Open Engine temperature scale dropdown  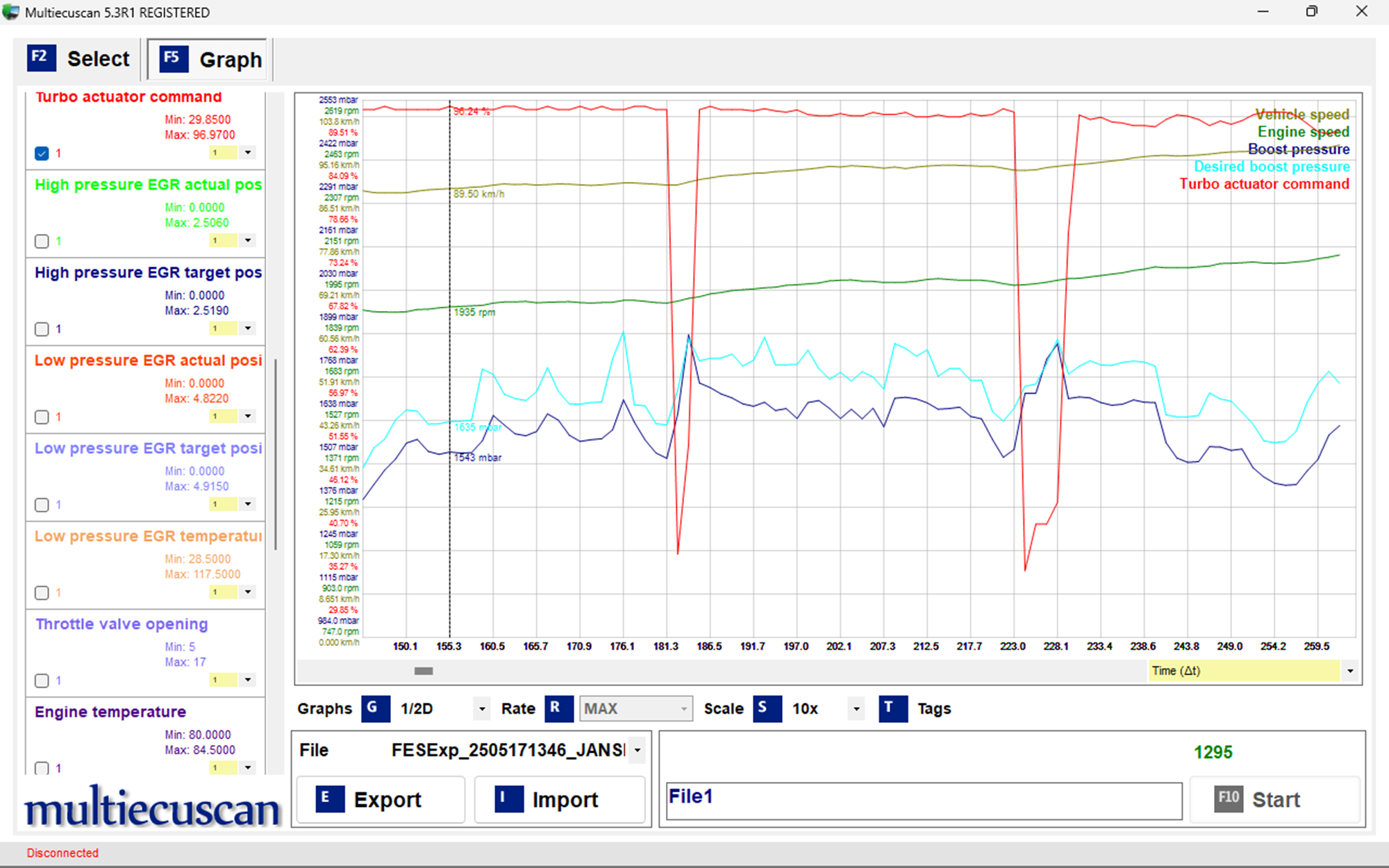coord(248,767)
